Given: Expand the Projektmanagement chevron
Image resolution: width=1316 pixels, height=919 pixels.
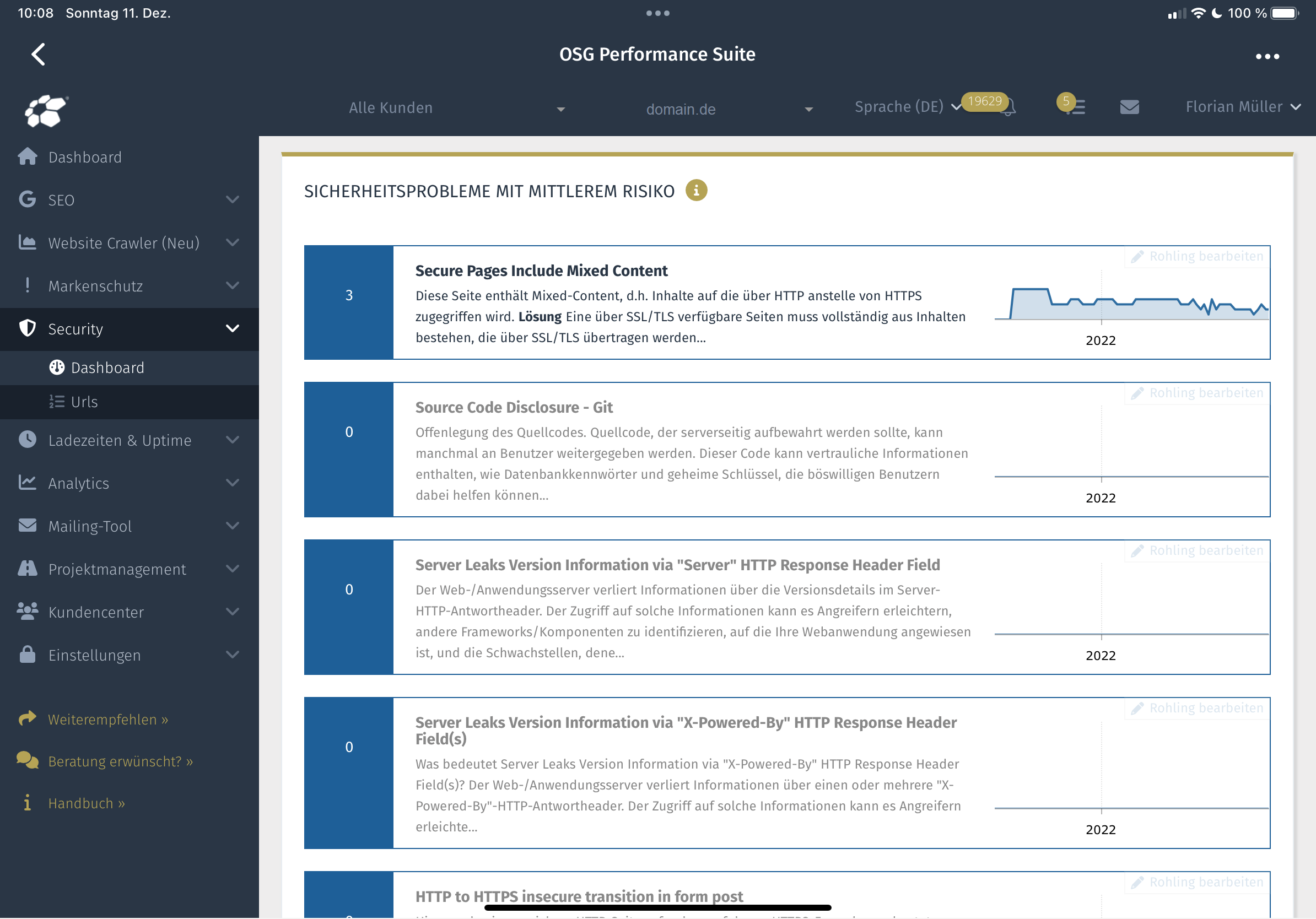Looking at the screenshot, I should 232,569.
